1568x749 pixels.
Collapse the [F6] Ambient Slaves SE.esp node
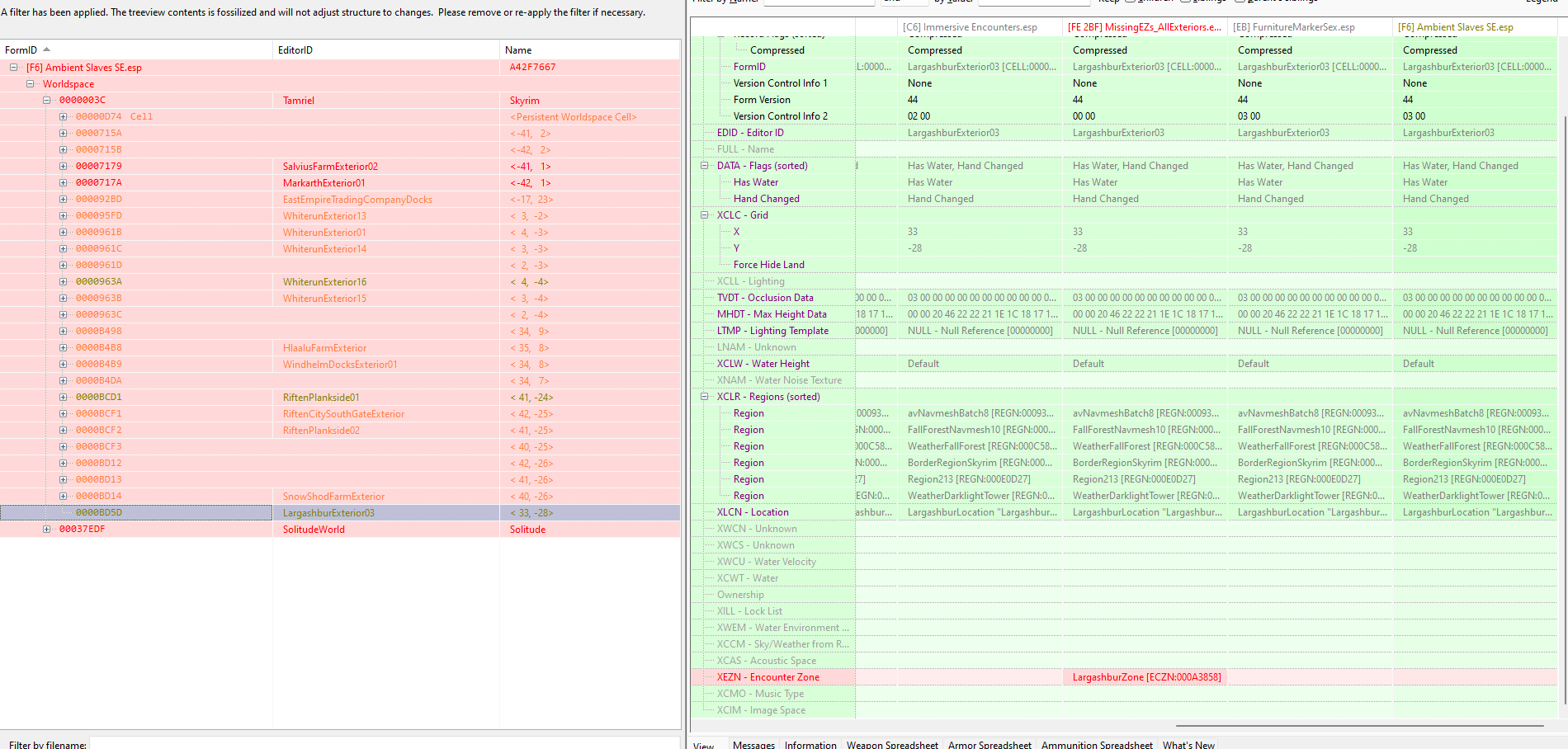click(13, 68)
